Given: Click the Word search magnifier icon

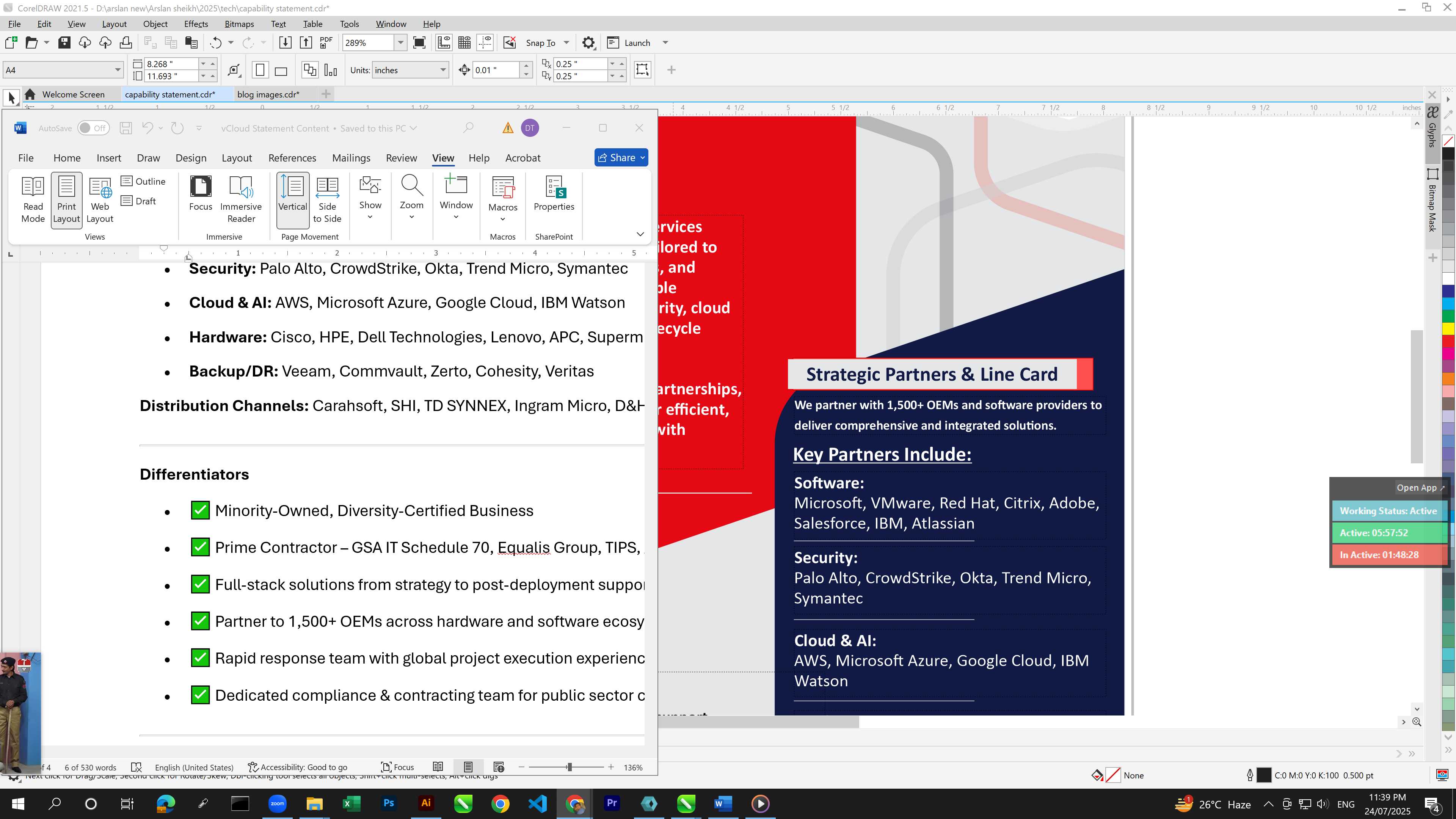Looking at the screenshot, I should point(469,128).
